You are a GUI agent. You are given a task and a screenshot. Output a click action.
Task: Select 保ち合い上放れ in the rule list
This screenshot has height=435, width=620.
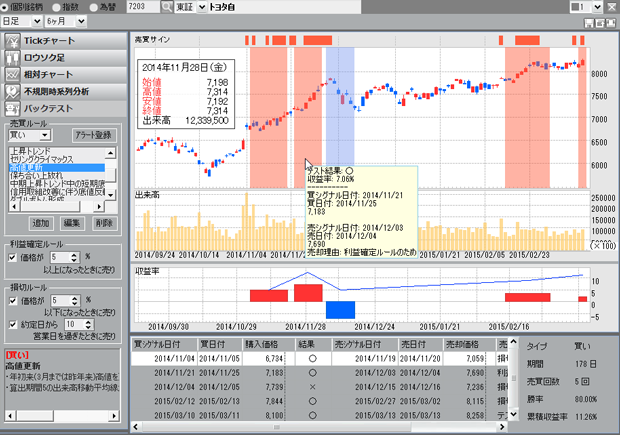(x=36, y=175)
